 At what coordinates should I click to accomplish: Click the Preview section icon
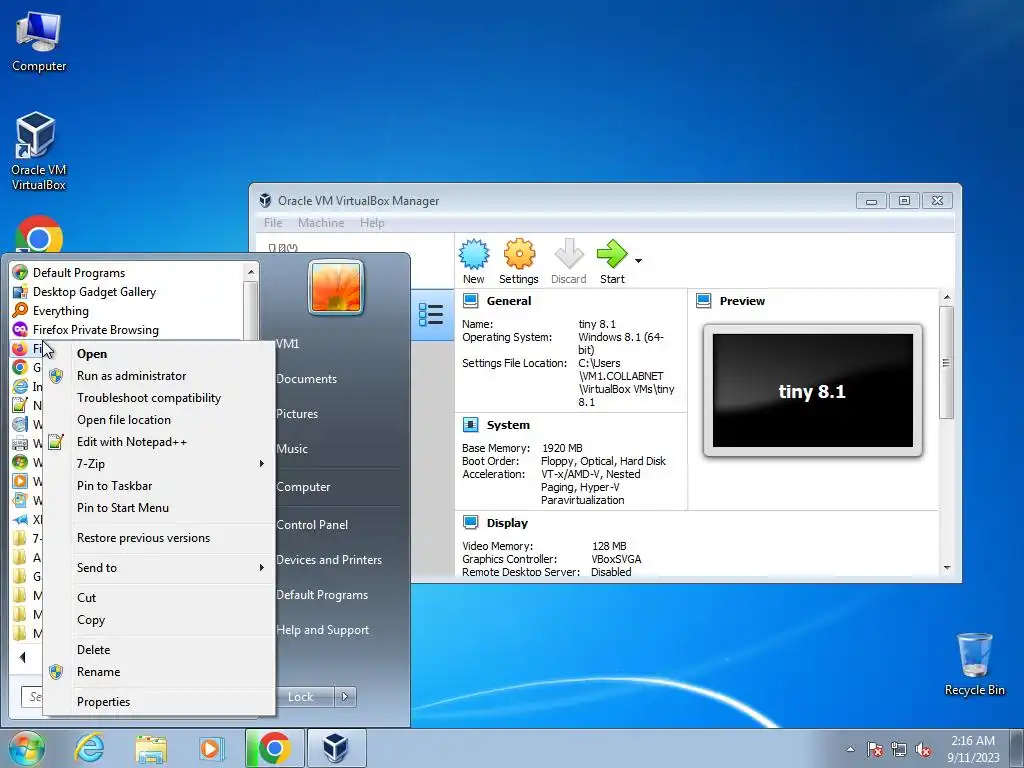coord(703,301)
